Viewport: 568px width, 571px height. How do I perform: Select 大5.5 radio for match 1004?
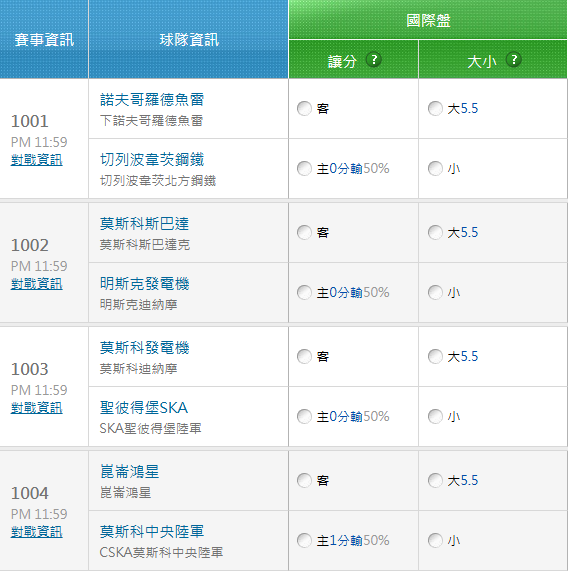tap(435, 480)
